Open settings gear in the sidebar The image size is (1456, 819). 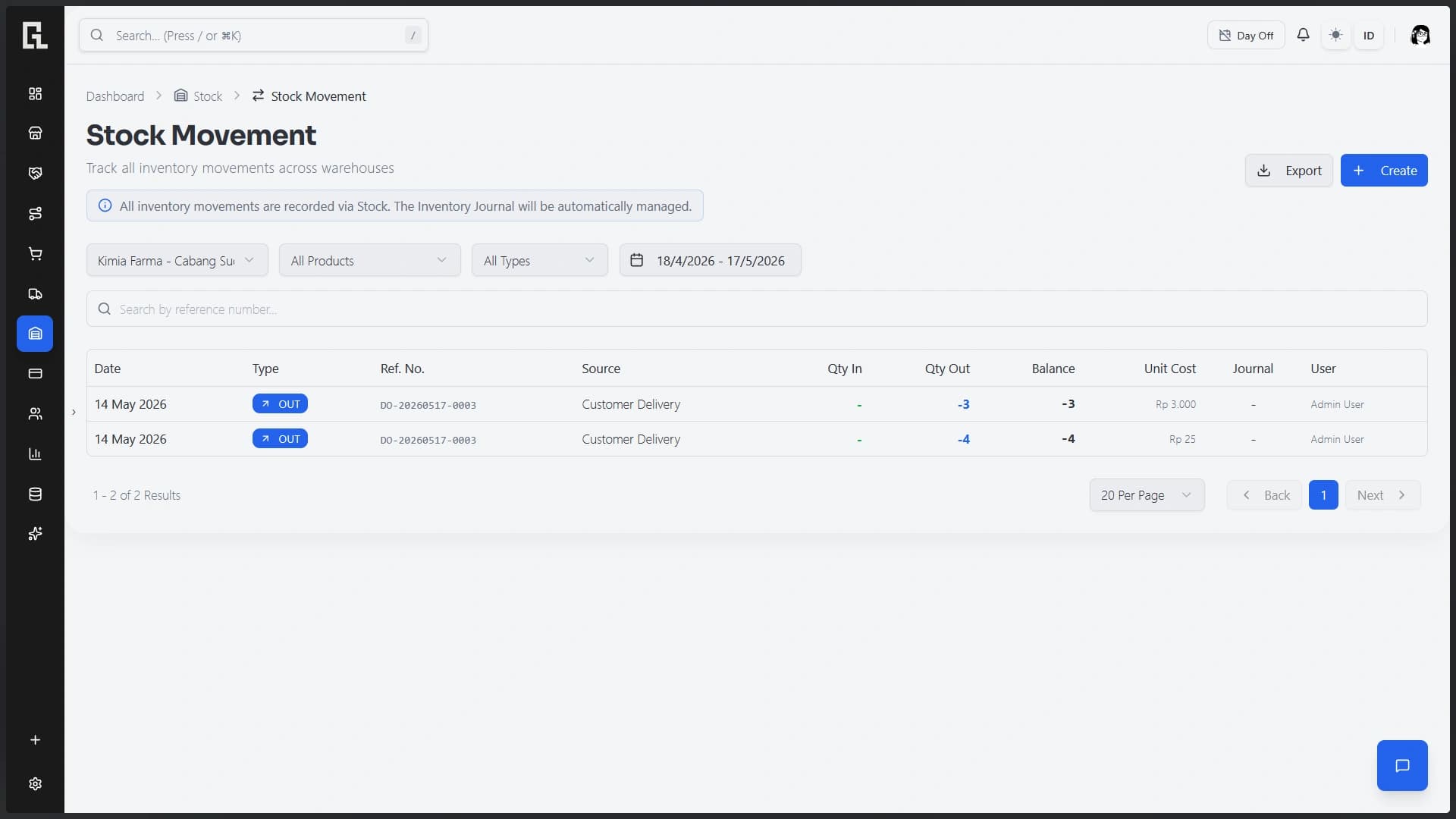point(35,784)
